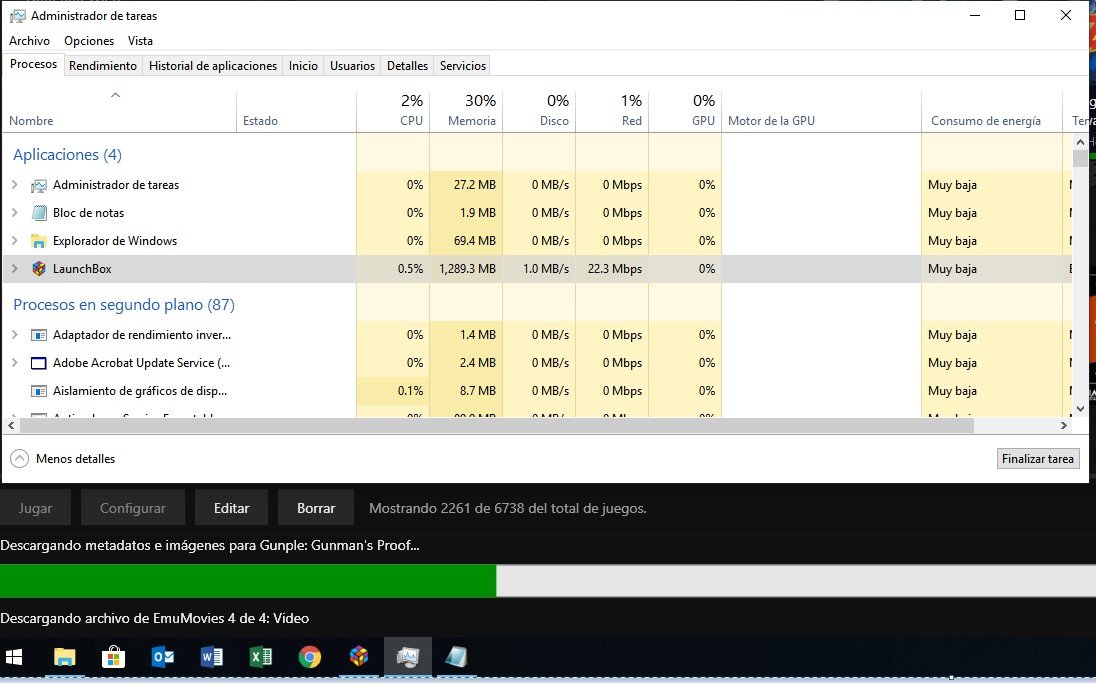1096x683 pixels.
Task: Sort by the Motor de la GPU column
Action: (x=821, y=112)
